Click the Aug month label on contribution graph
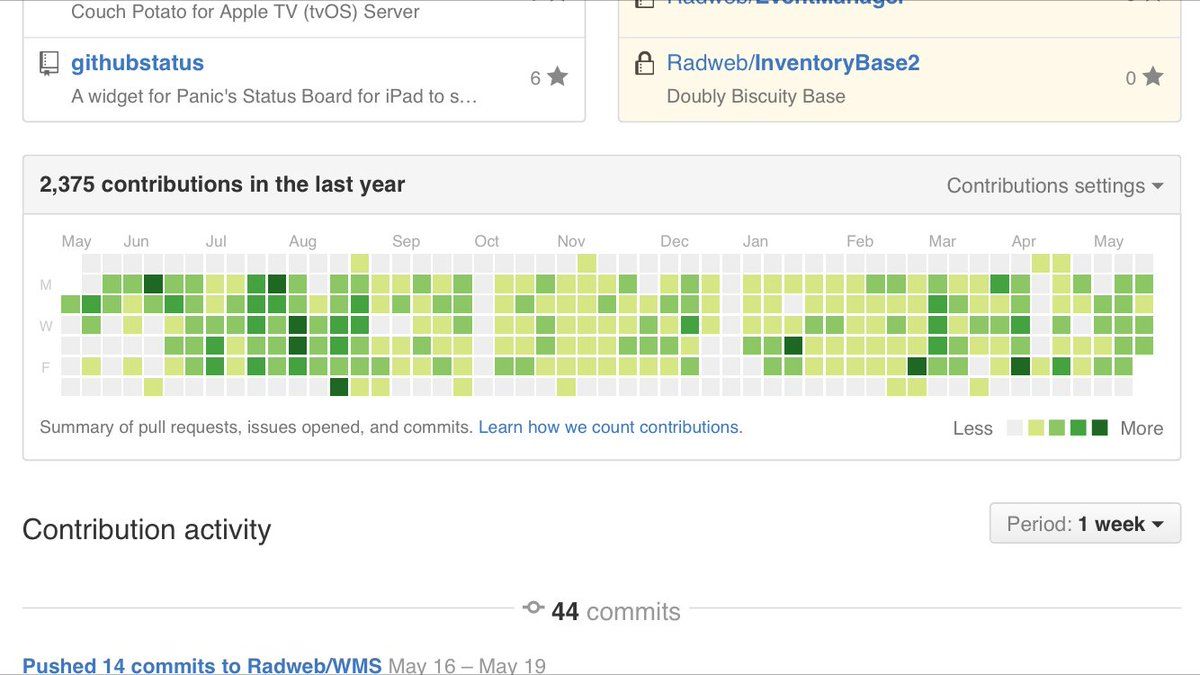The height and width of the screenshot is (675, 1200). click(303, 241)
